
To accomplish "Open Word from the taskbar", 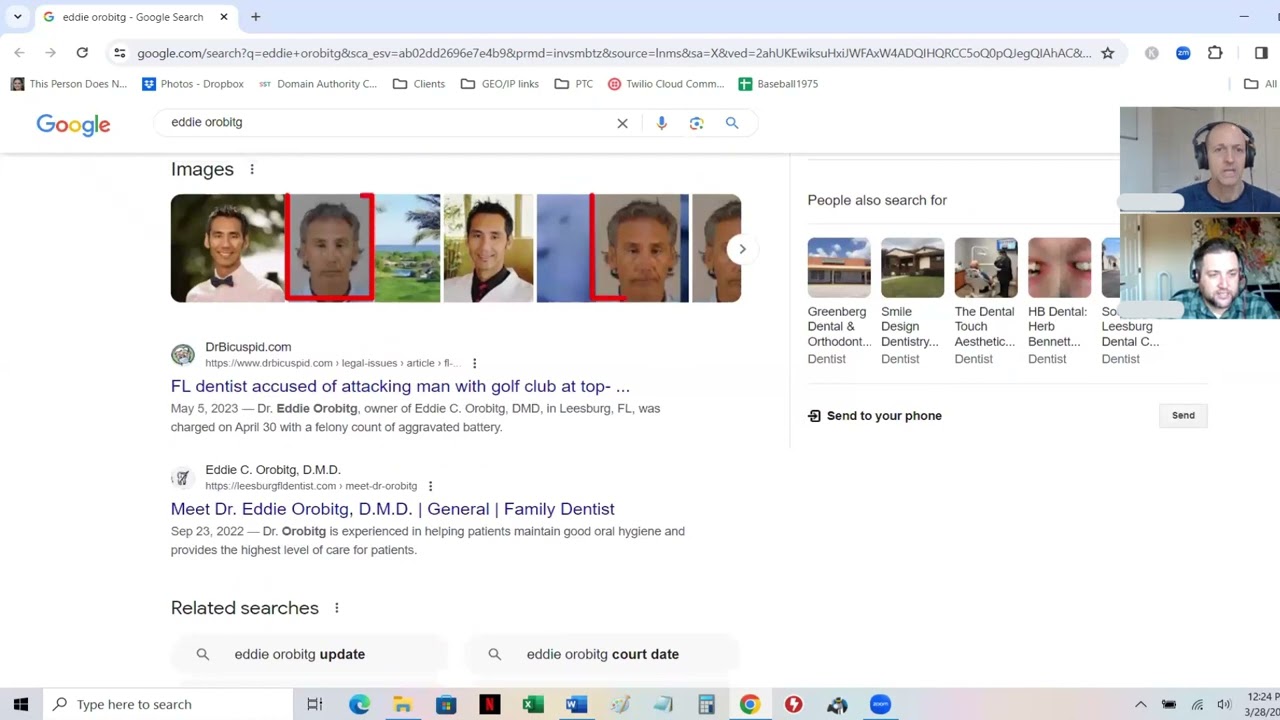I will point(576,704).
